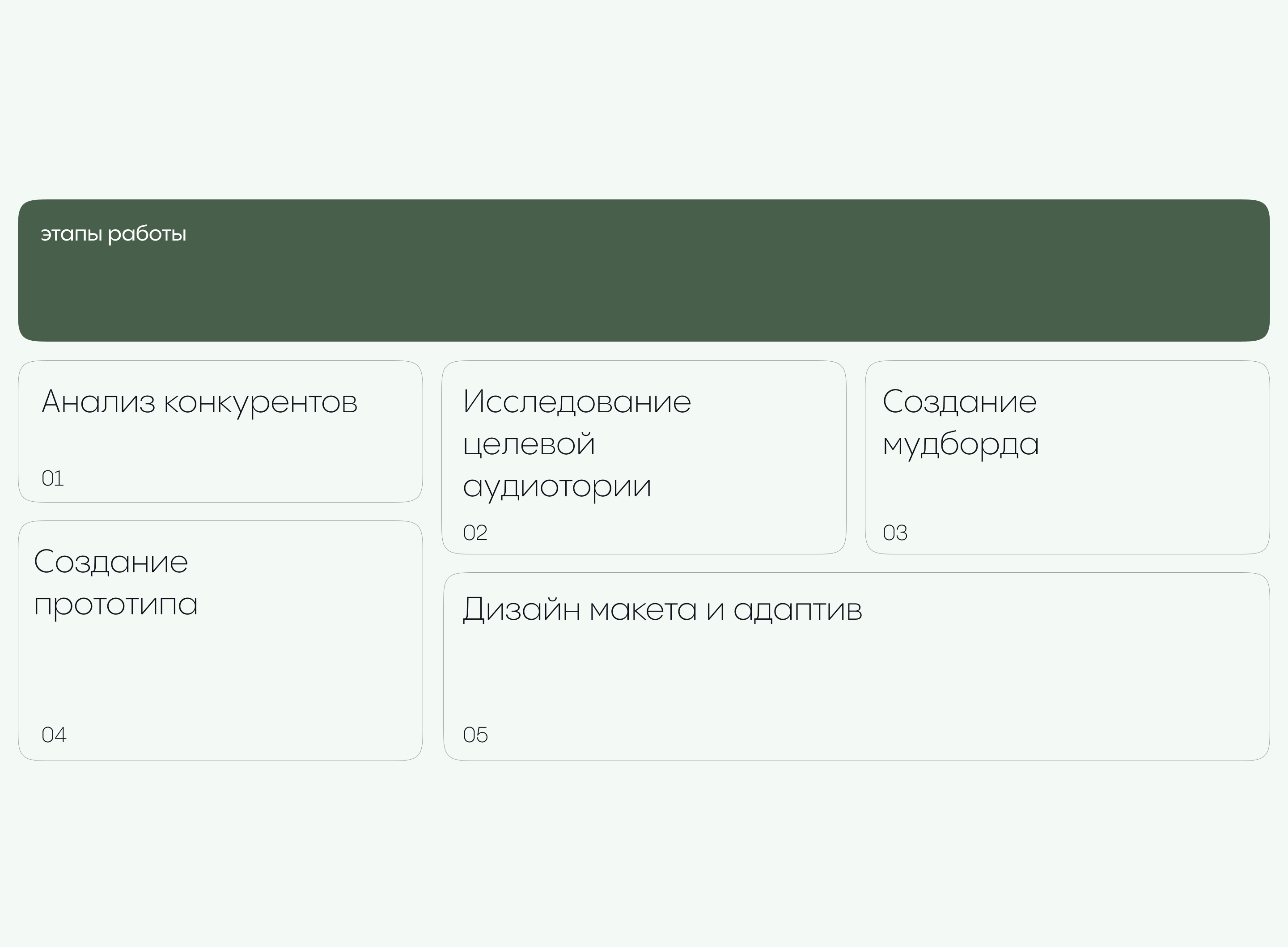This screenshot has width=1288, height=947.
Task: Click the word "работы" in the green banner
Action: click(x=147, y=234)
